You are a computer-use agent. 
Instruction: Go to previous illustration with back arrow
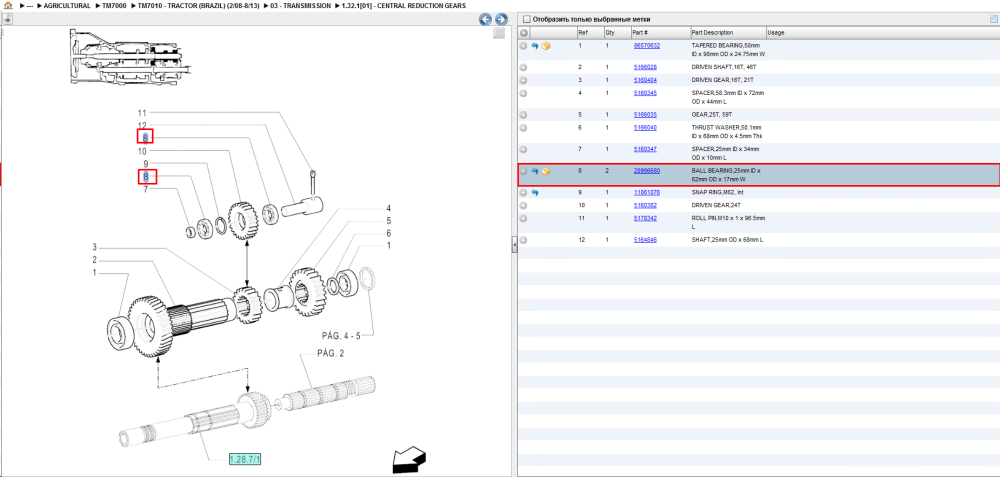tap(485, 19)
